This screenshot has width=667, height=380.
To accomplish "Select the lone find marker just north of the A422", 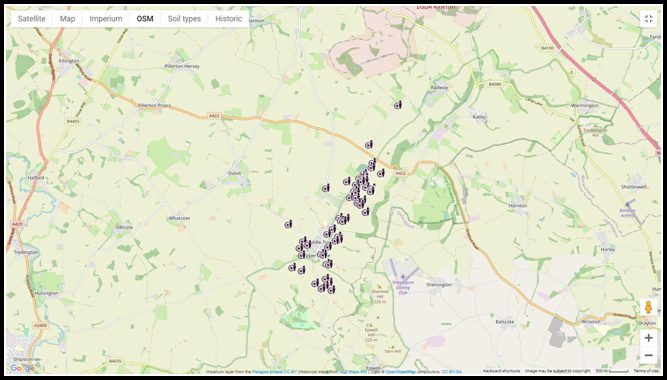I will click(369, 145).
